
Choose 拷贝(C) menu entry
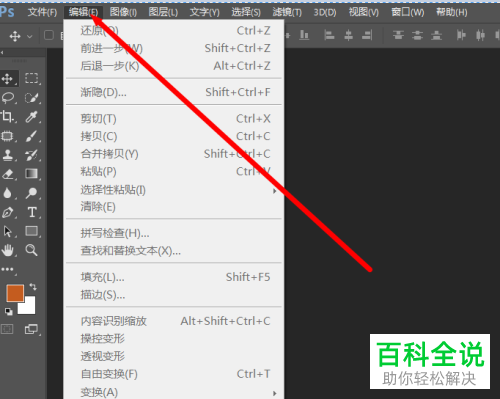[174, 136]
